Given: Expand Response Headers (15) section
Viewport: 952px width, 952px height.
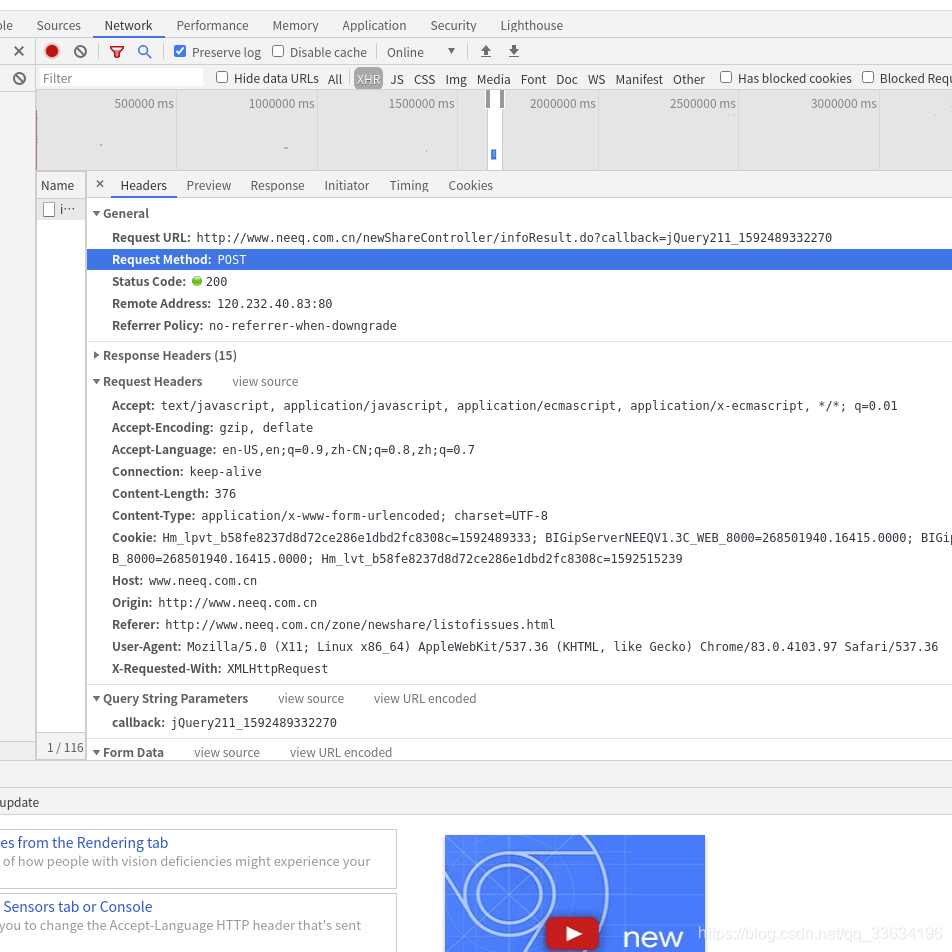Looking at the screenshot, I should [96, 355].
